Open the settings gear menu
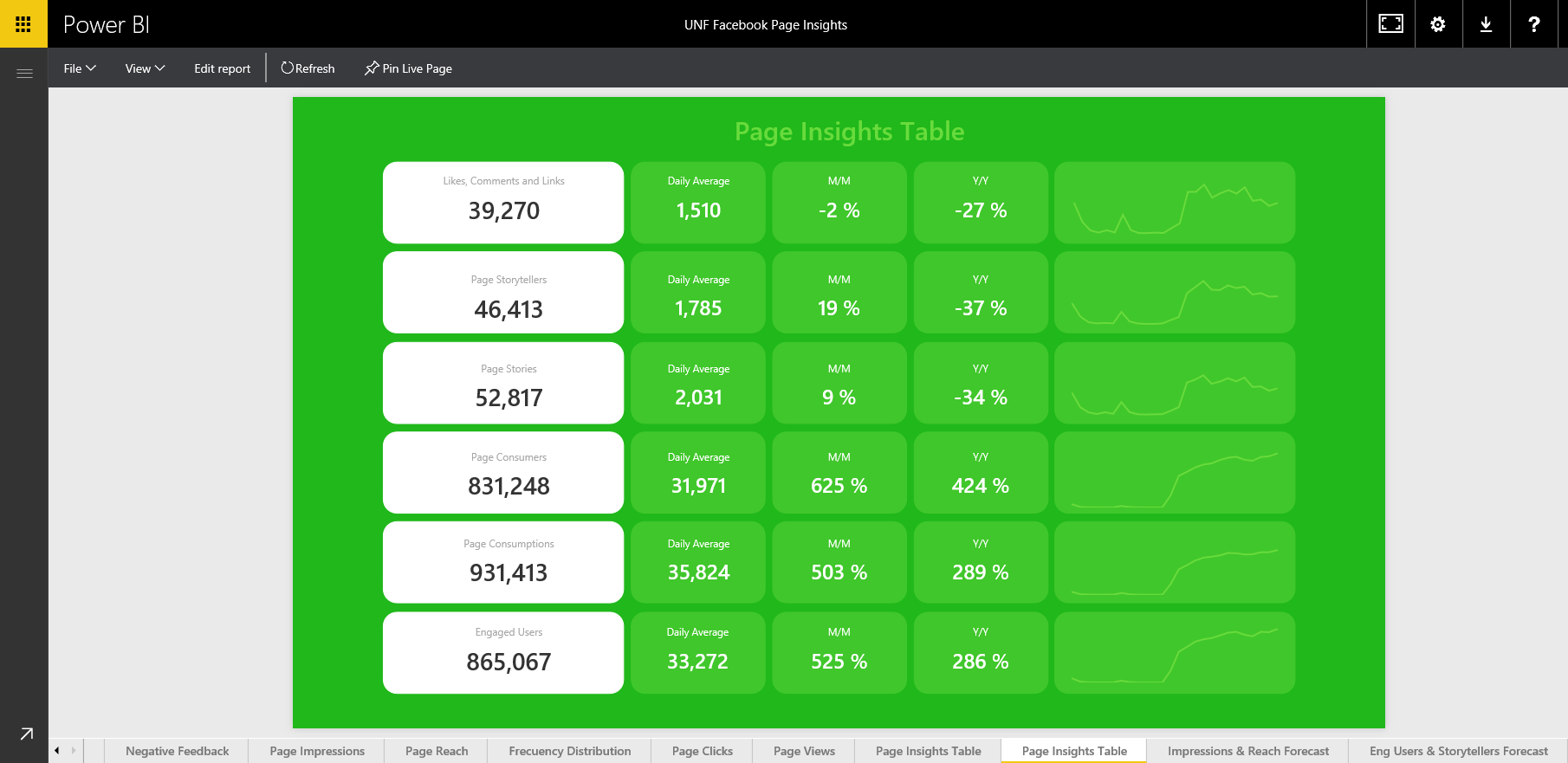 point(1438,24)
